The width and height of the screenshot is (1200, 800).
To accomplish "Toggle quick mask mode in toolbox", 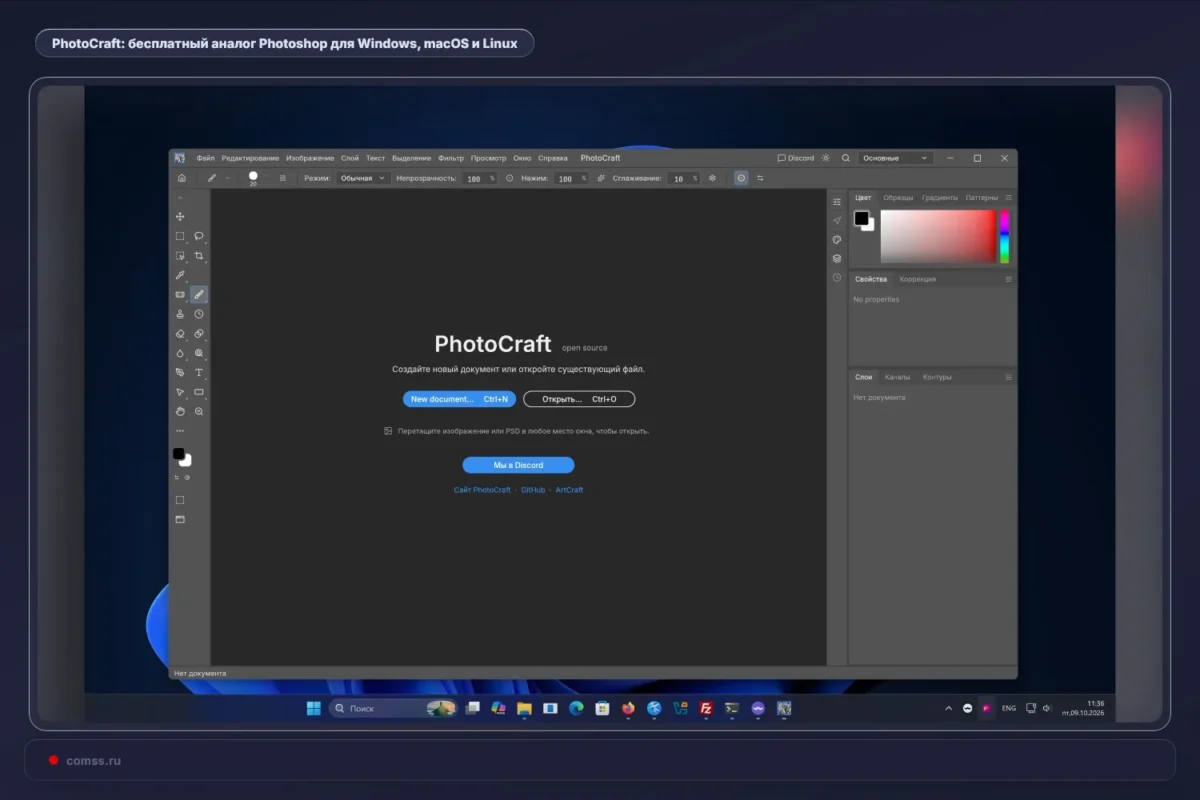I will 180,500.
